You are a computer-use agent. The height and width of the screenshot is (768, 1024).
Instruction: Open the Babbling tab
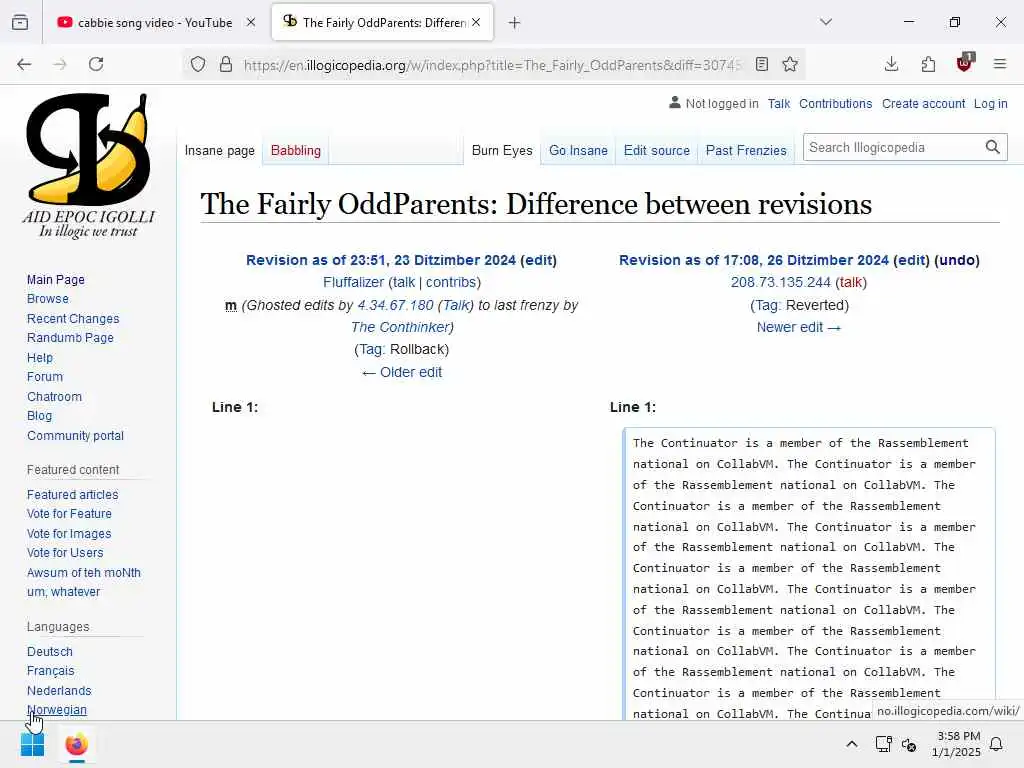point(296,150)
